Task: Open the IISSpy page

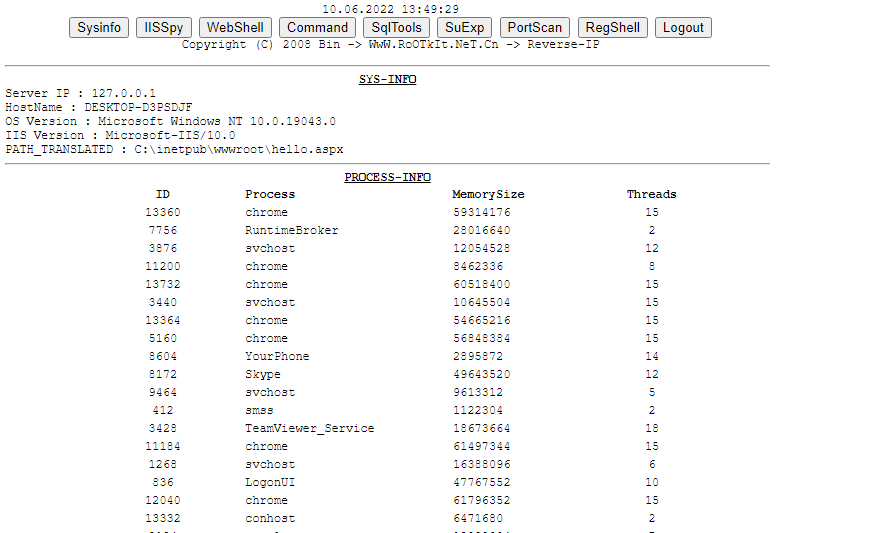Action: point(164,27)
